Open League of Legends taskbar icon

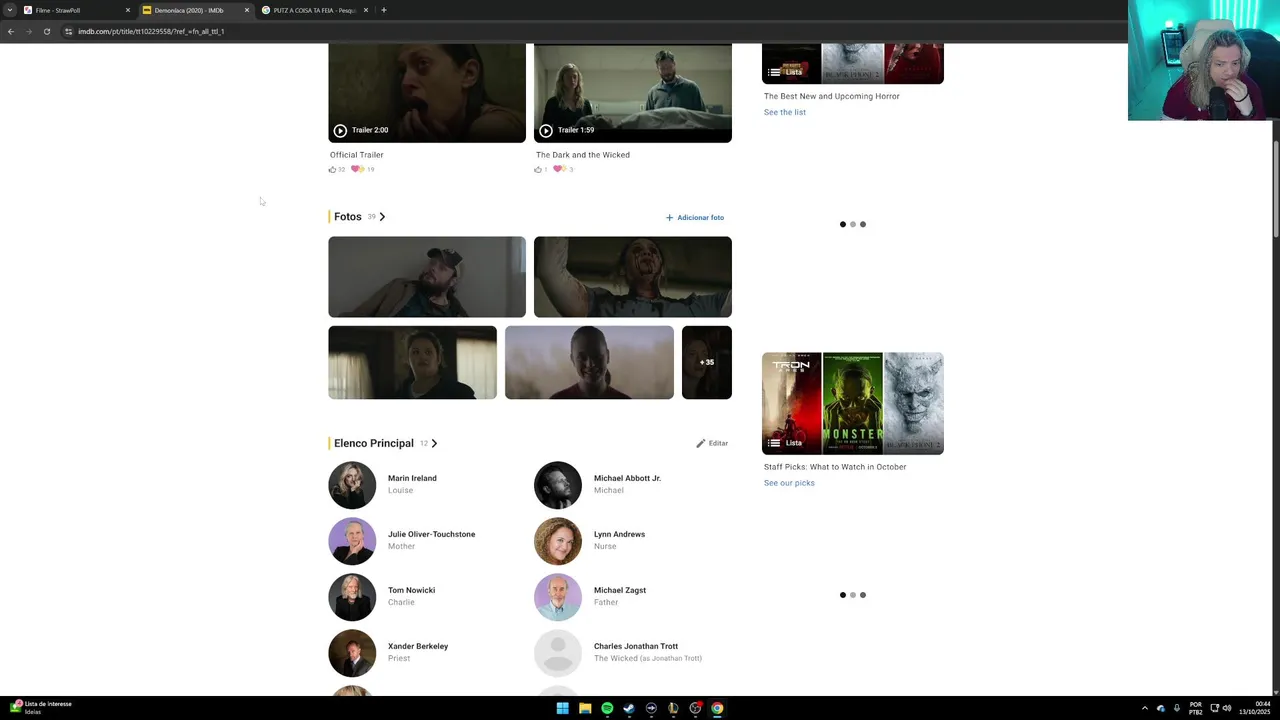673,708
